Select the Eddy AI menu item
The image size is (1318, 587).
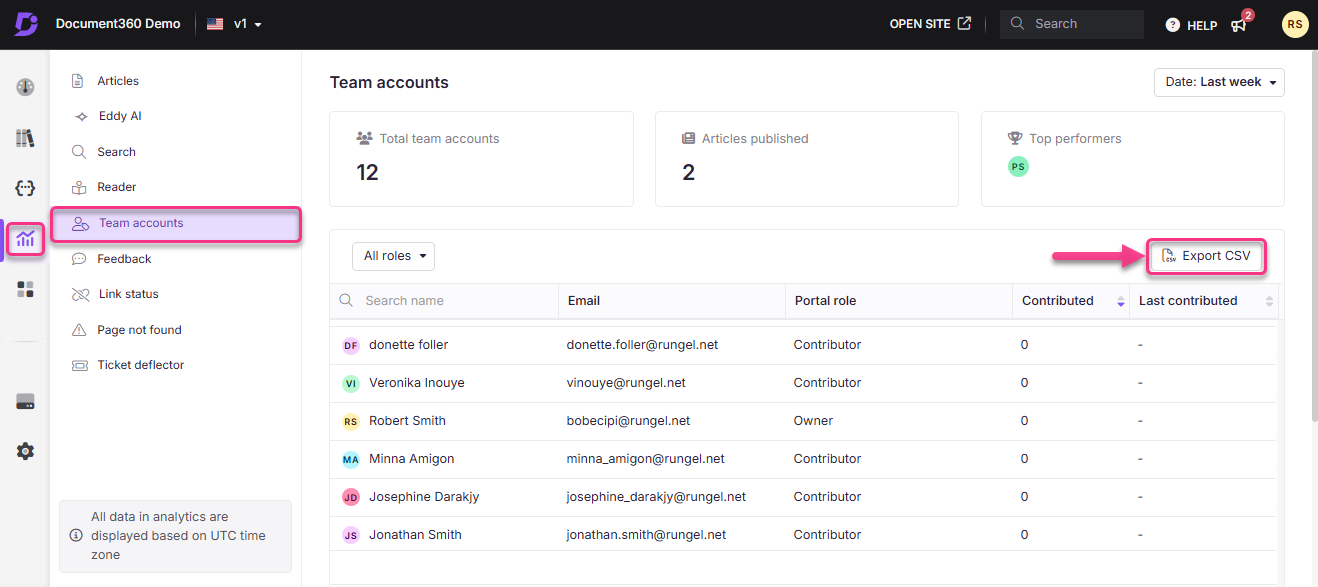point(116,115)
